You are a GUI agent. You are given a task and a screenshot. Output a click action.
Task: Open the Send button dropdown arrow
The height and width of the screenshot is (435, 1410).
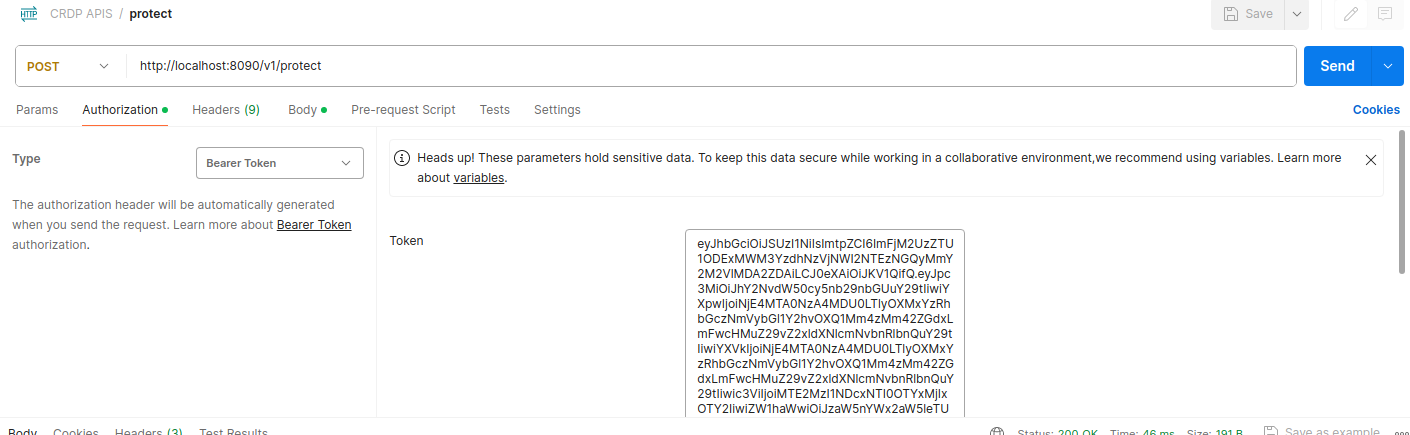(1388, 67)
